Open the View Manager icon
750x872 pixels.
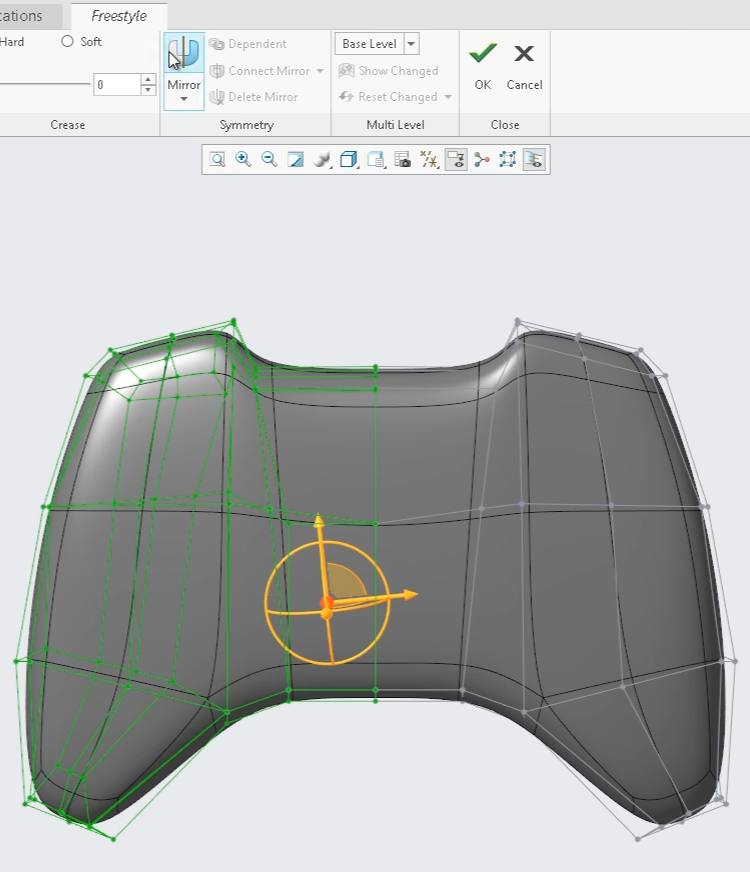[x=376, y=160]
